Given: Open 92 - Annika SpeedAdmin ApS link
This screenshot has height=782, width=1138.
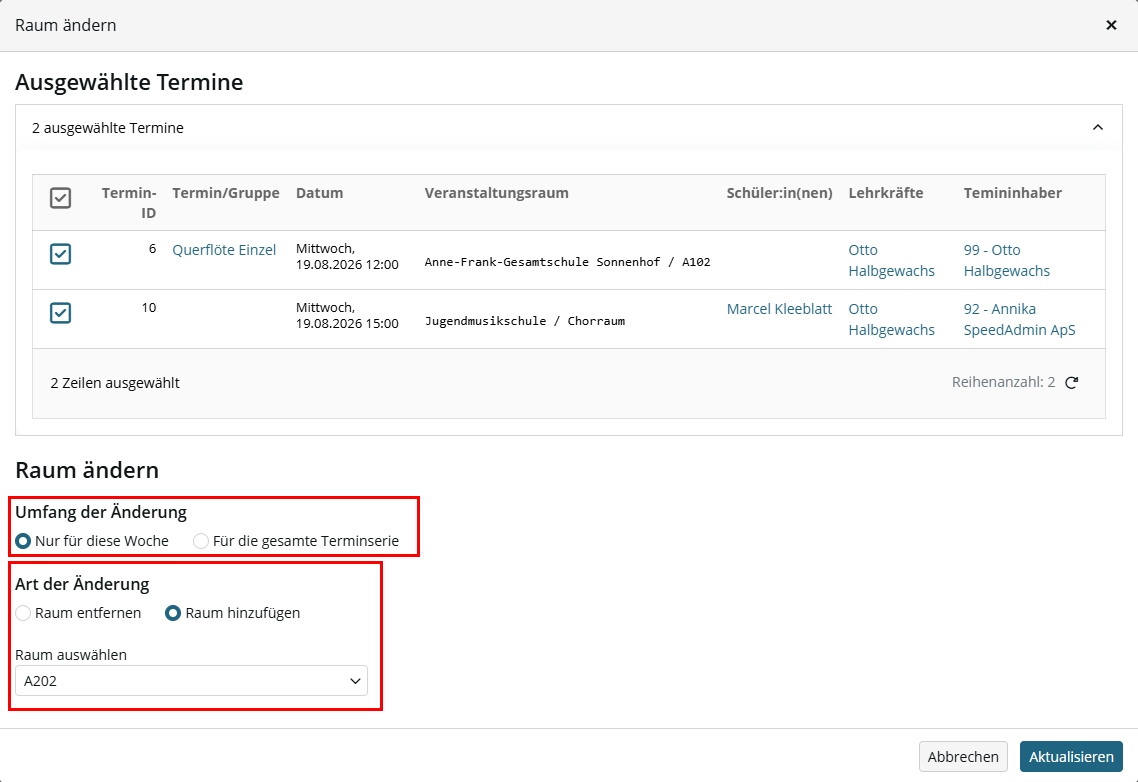Looking at the screenshot, I should coord(1019,319).
